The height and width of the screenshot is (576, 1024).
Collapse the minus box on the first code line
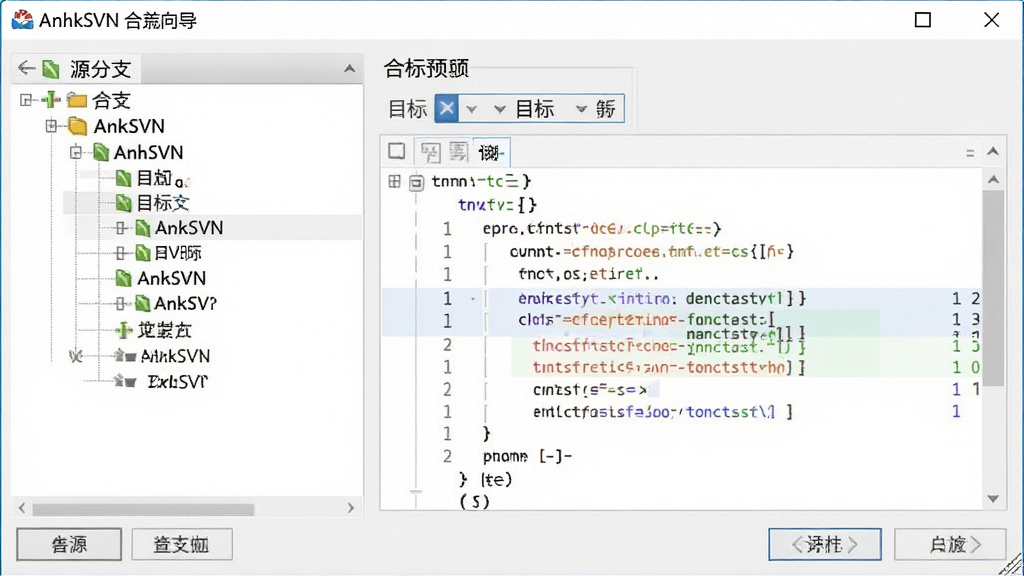click(x=416, y=182)
